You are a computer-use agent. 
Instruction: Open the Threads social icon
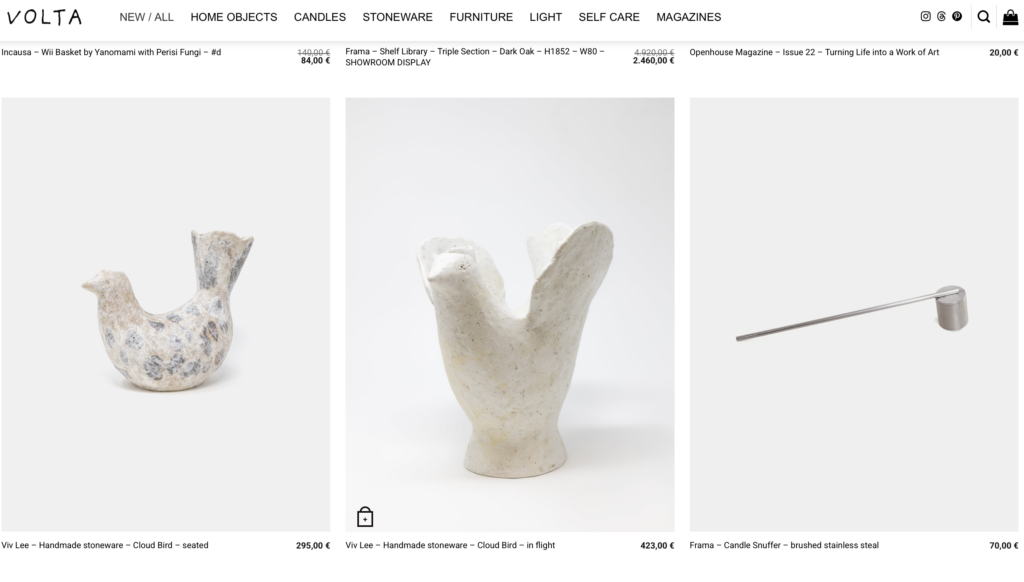941,16
